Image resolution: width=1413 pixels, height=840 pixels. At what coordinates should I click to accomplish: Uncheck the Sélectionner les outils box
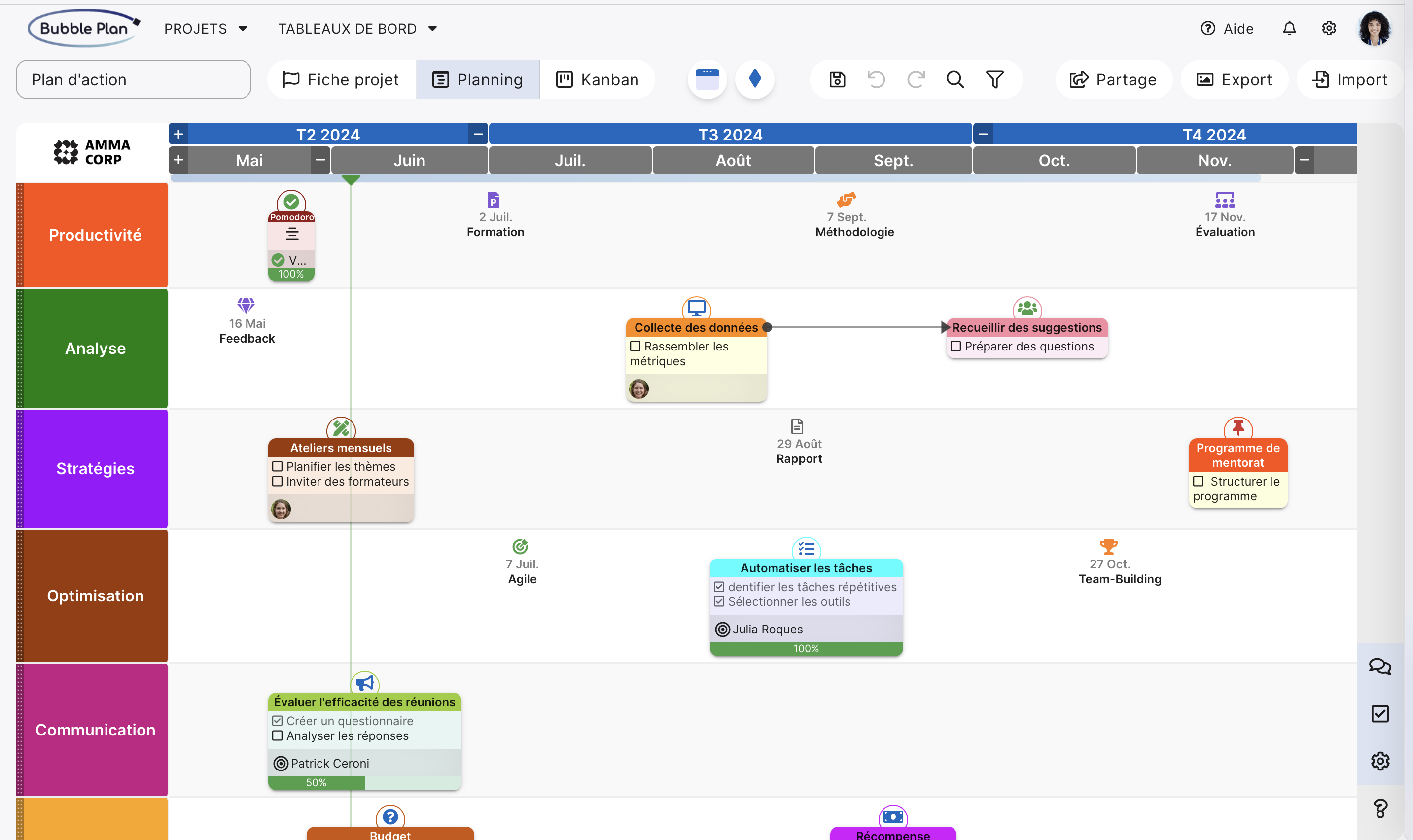click(719, 602)
